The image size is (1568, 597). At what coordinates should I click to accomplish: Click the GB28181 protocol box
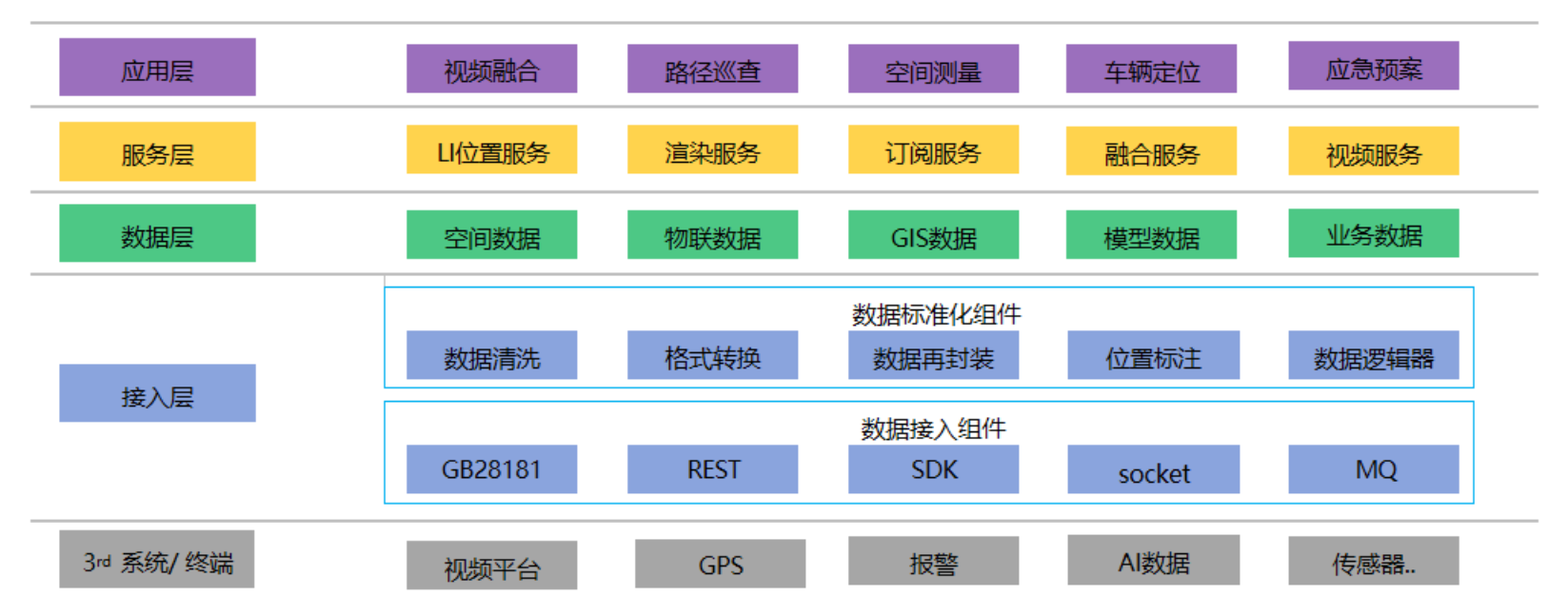[491, 469]
